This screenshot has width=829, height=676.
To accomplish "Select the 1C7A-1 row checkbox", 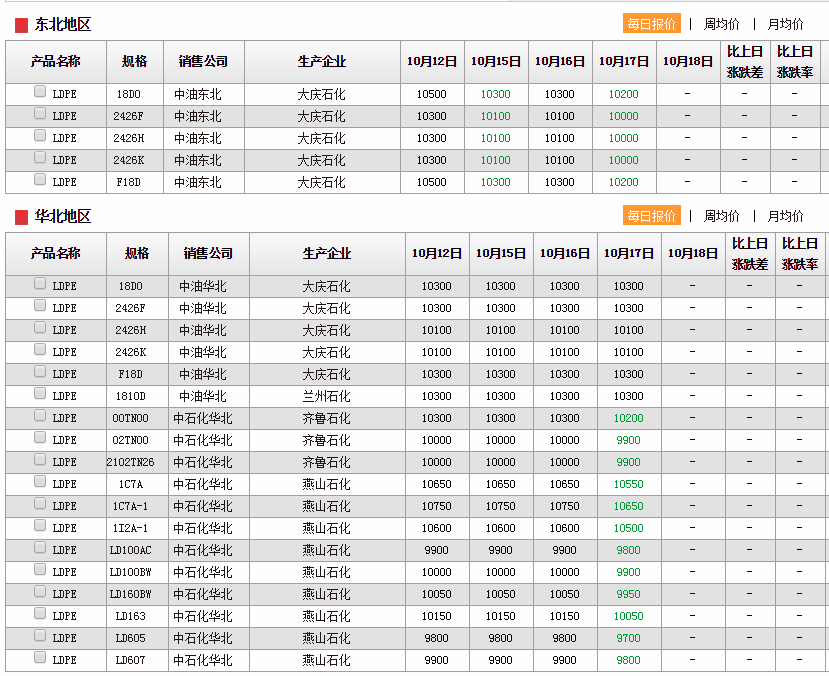I will [x=40, y=503].
